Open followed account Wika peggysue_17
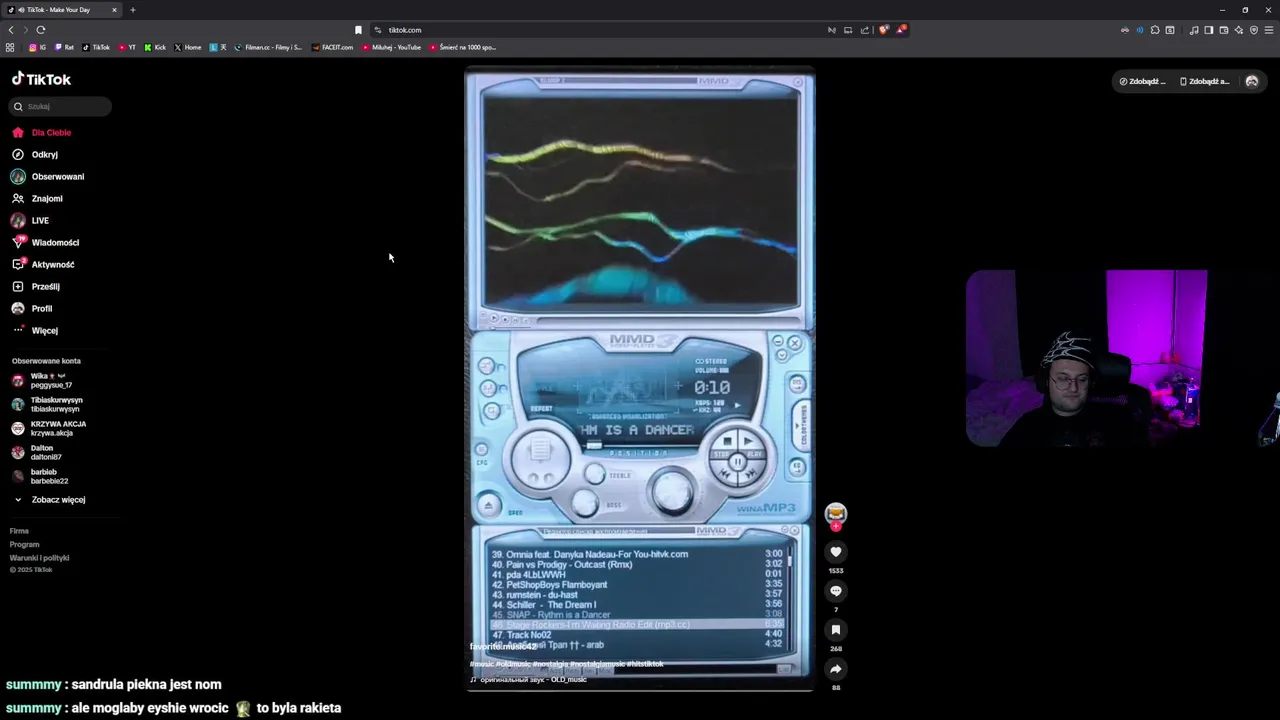 point(40,380)
